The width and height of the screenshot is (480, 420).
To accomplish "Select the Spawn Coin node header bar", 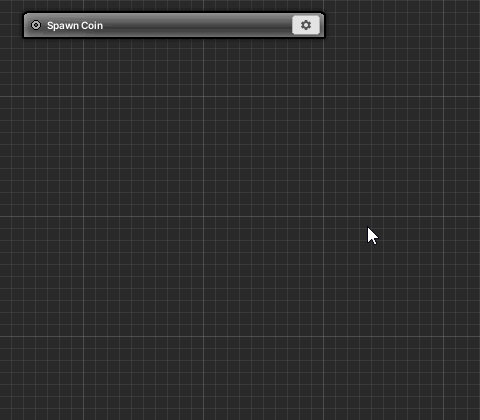I will pos(174,25).
